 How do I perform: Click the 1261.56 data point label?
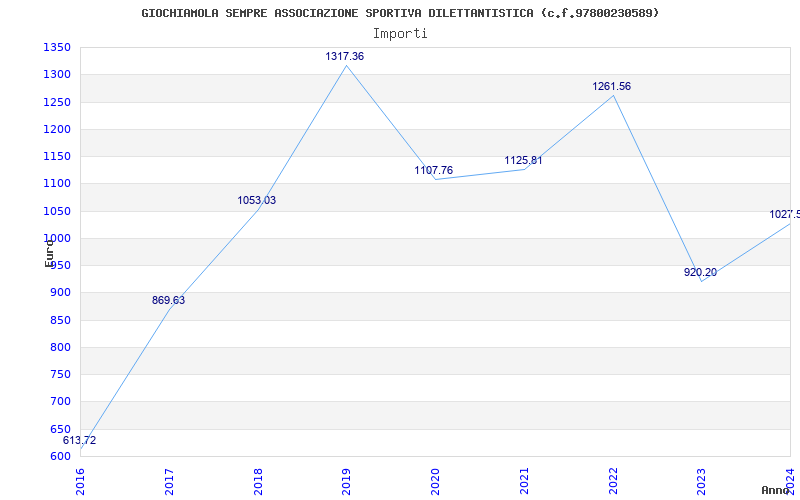[x=612, y=87]
